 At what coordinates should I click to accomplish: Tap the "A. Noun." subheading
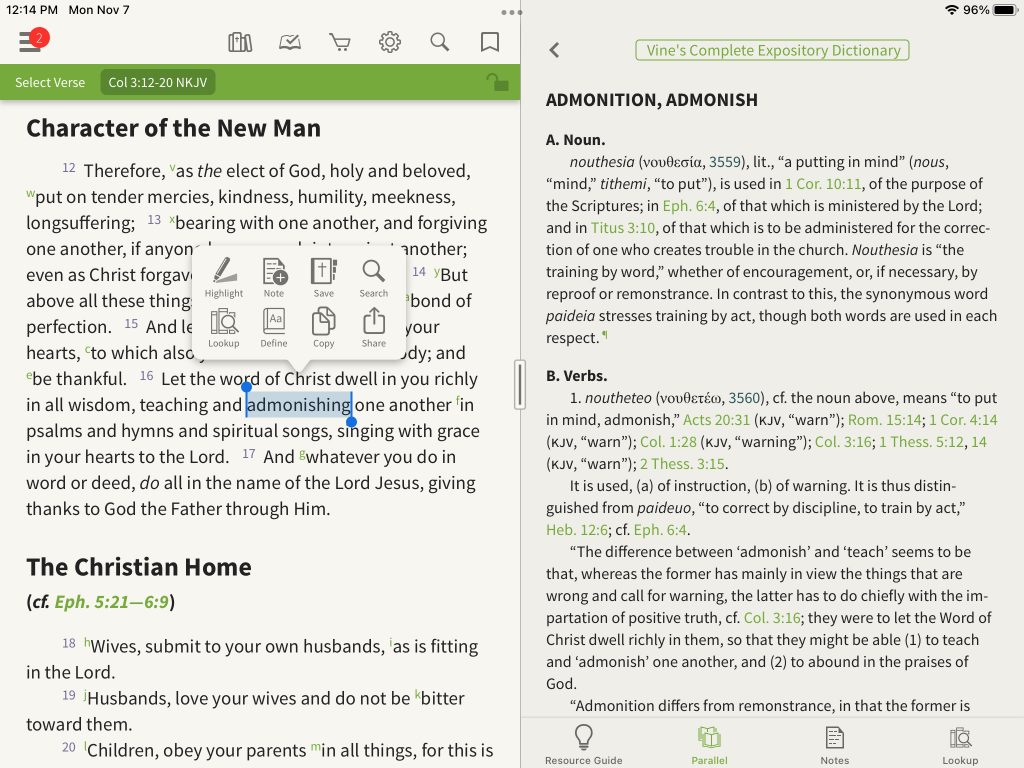click(575, 140)
